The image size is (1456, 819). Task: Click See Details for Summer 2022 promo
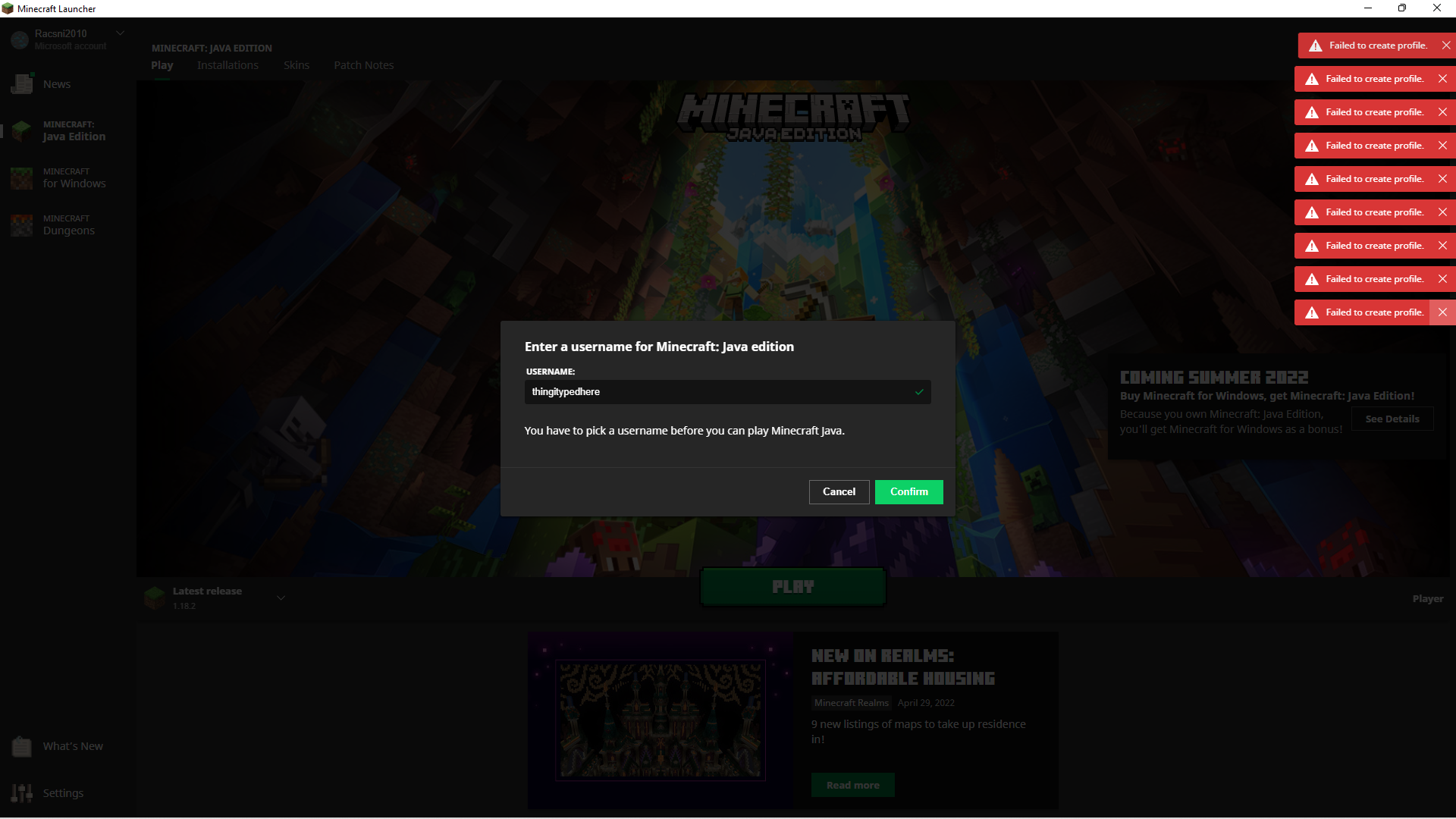point(1392,419)
